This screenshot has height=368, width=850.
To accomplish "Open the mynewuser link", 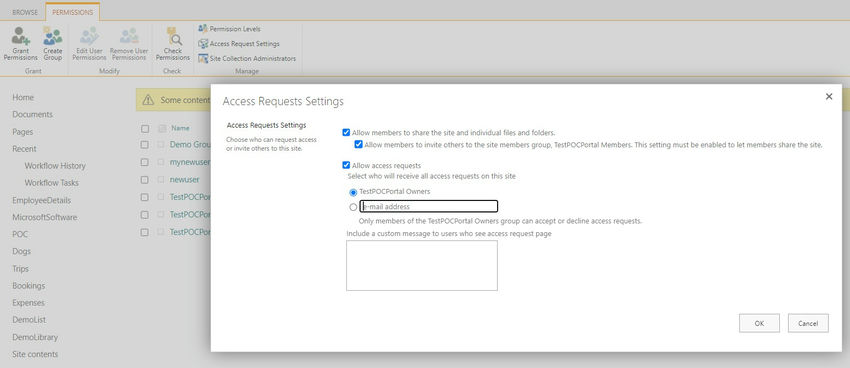I will point(190,162).
